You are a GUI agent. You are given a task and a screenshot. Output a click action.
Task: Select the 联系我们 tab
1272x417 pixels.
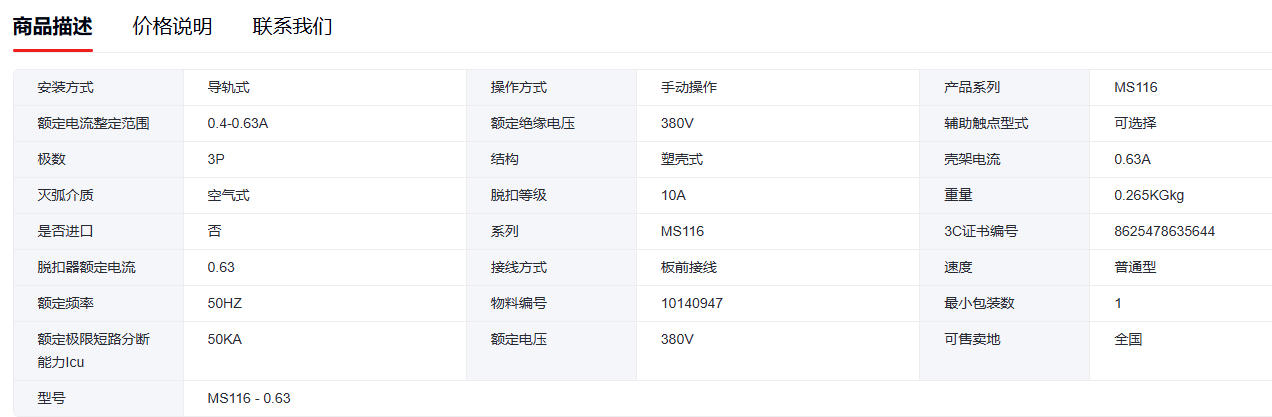292,27
